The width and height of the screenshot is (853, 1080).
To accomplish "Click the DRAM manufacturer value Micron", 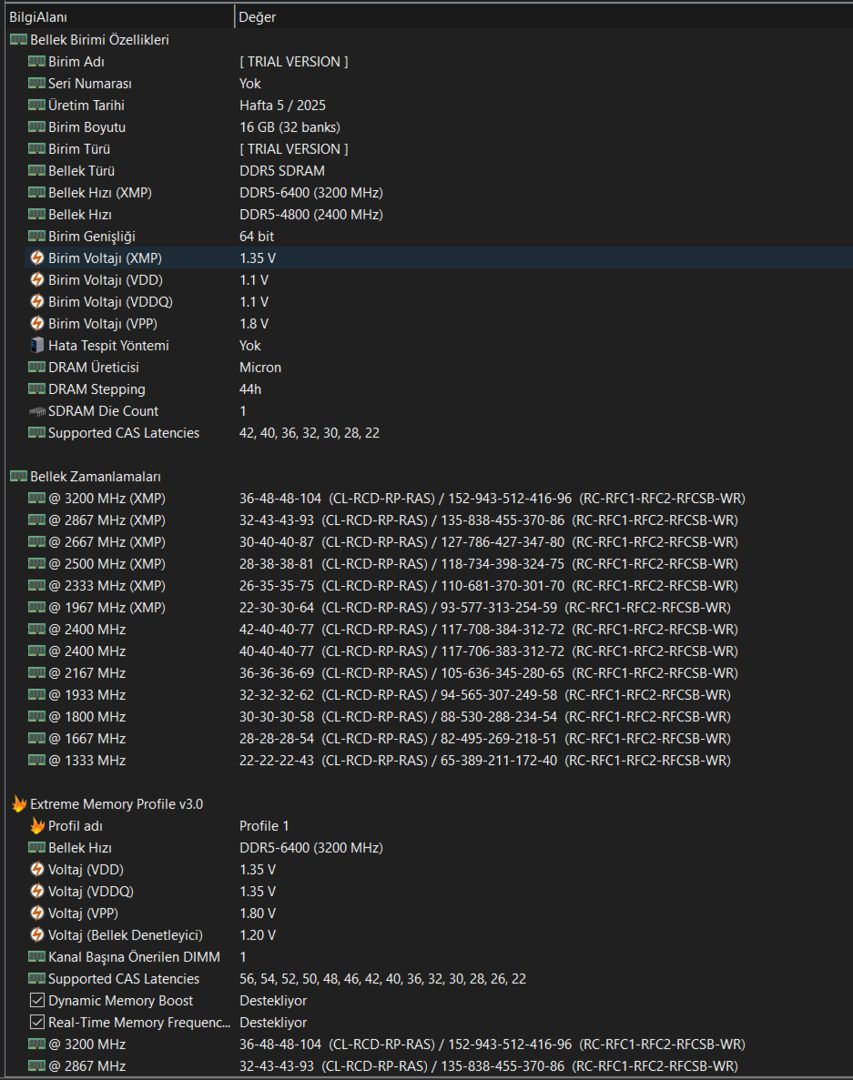I will pyautogui.click(x=260, y=367).
